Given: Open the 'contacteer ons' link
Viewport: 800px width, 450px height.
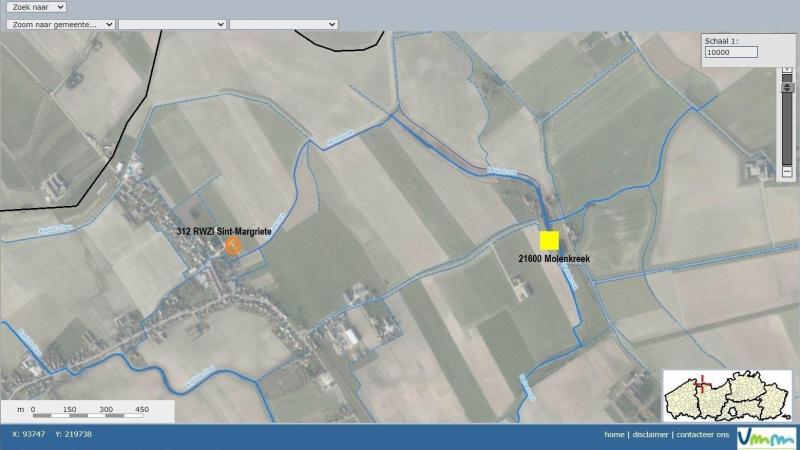Looking at the screenshot, I should coord(703,435).
